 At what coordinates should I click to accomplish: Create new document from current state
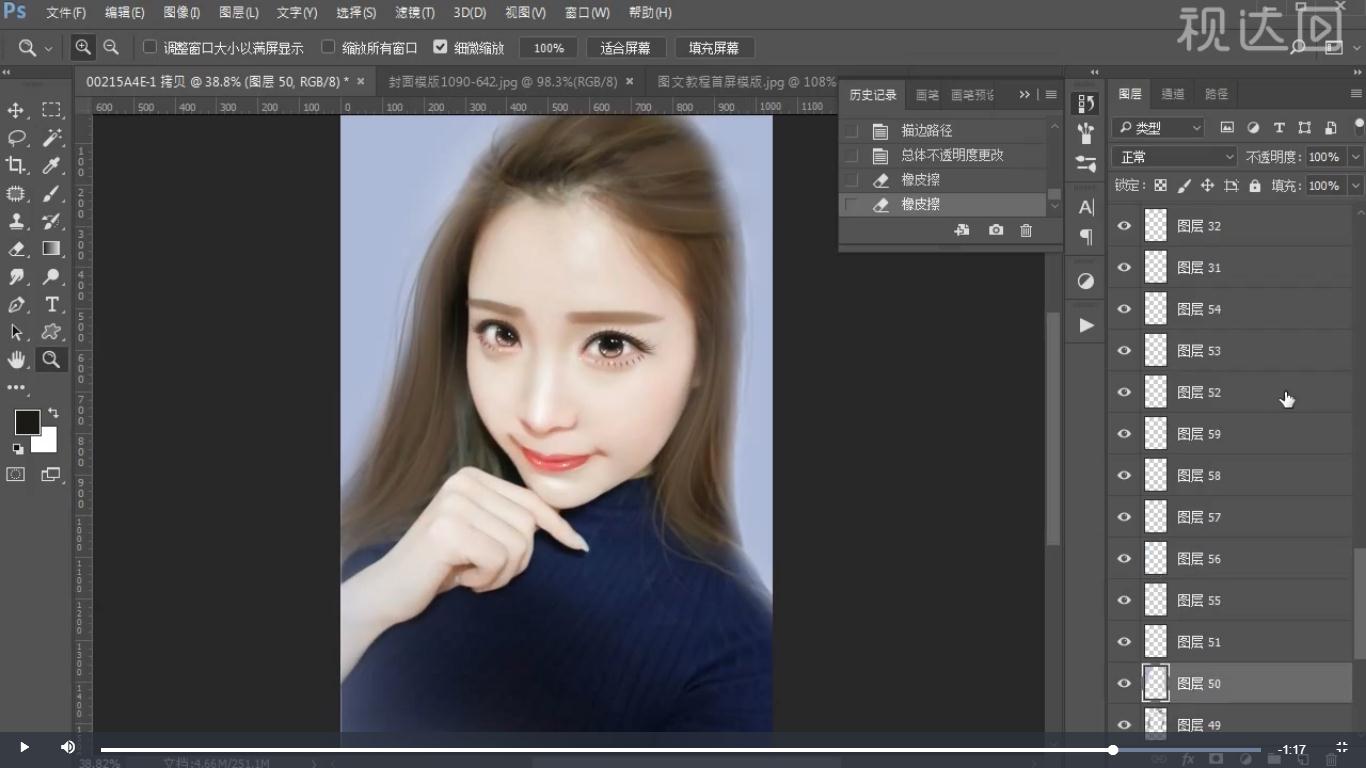pyautogui.click(x=962, y=230)
